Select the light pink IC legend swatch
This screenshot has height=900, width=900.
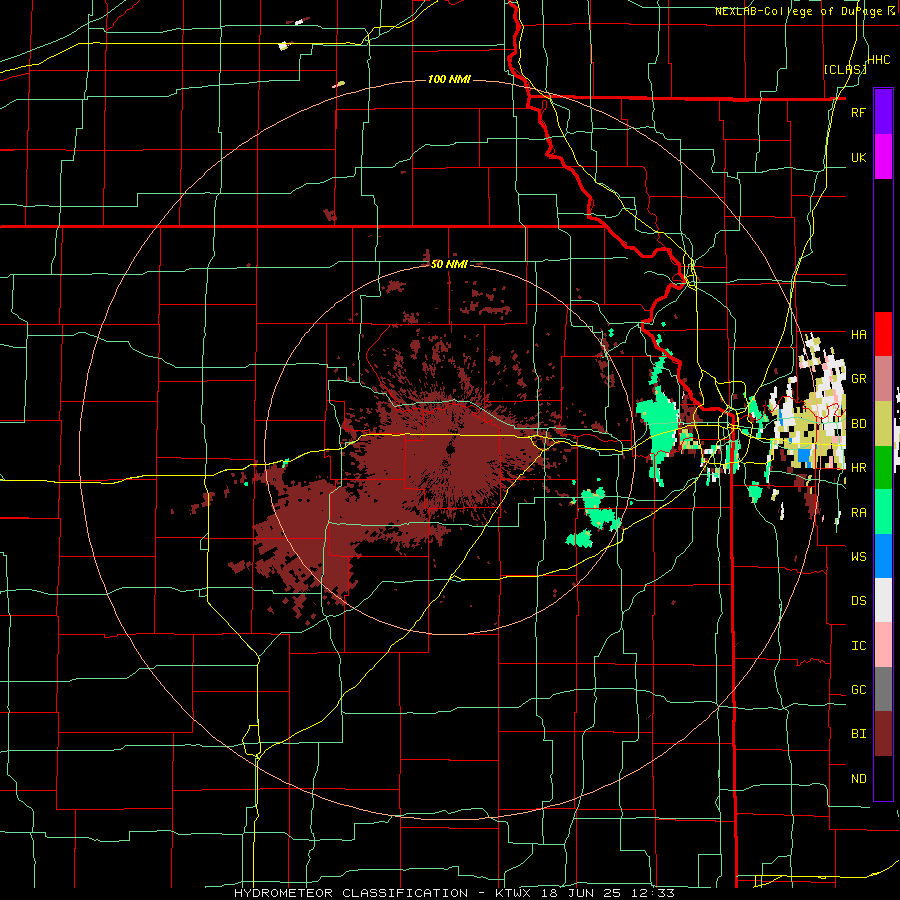click(x=883, y=645)
